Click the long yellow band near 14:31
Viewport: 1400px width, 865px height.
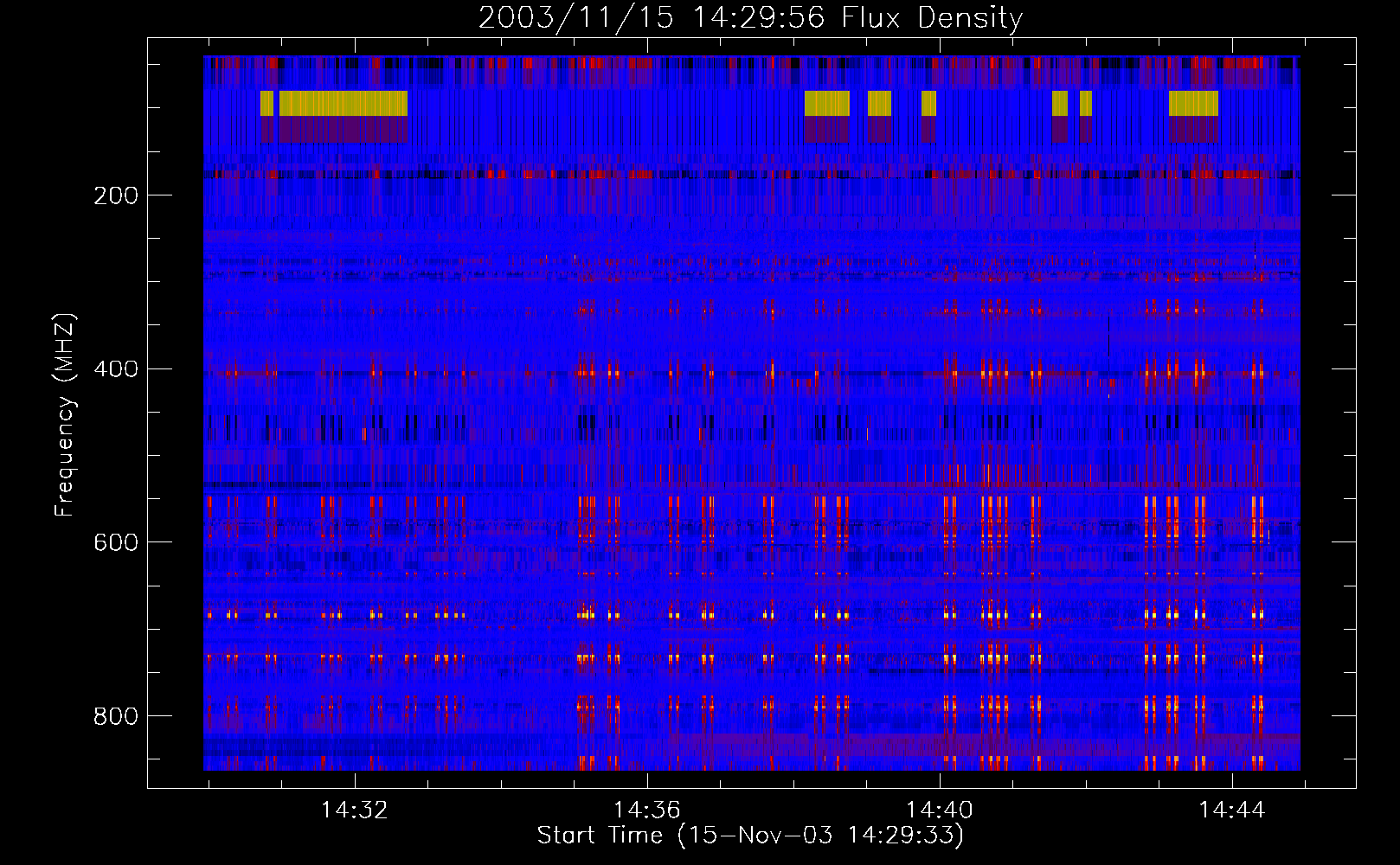(x=343, y=103)
